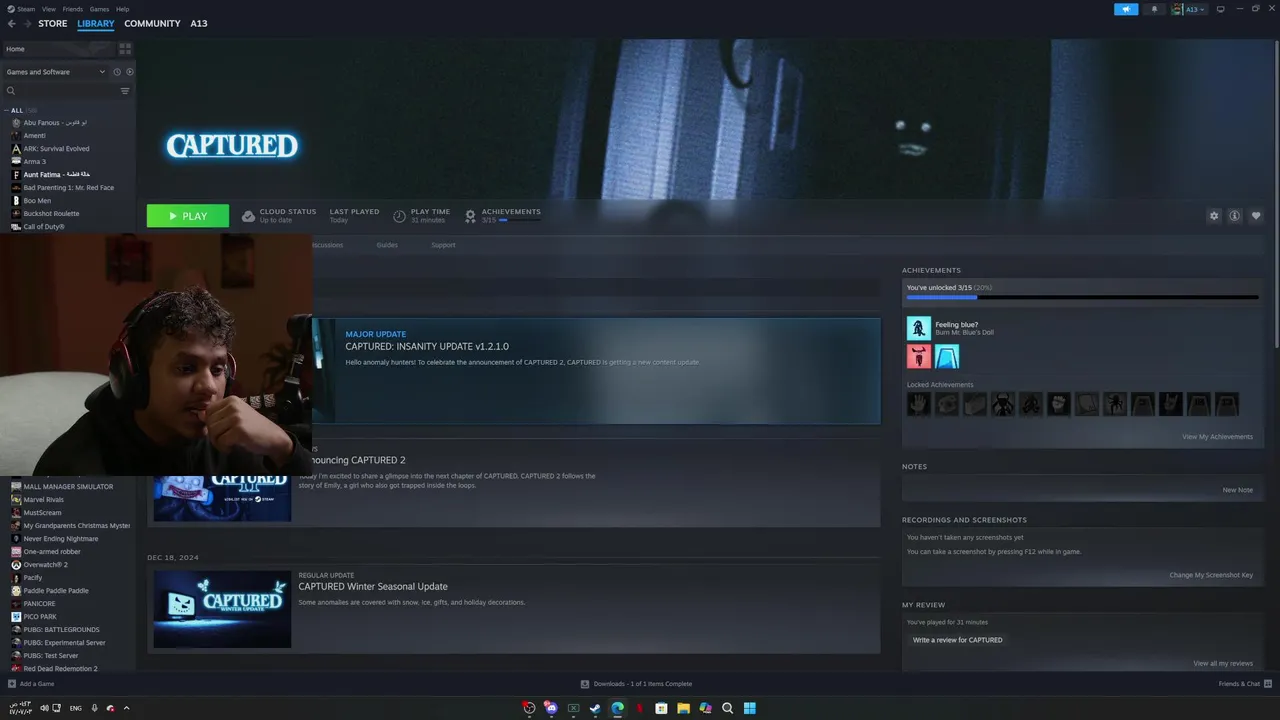Select Marvel Rivals in game list

43,499
